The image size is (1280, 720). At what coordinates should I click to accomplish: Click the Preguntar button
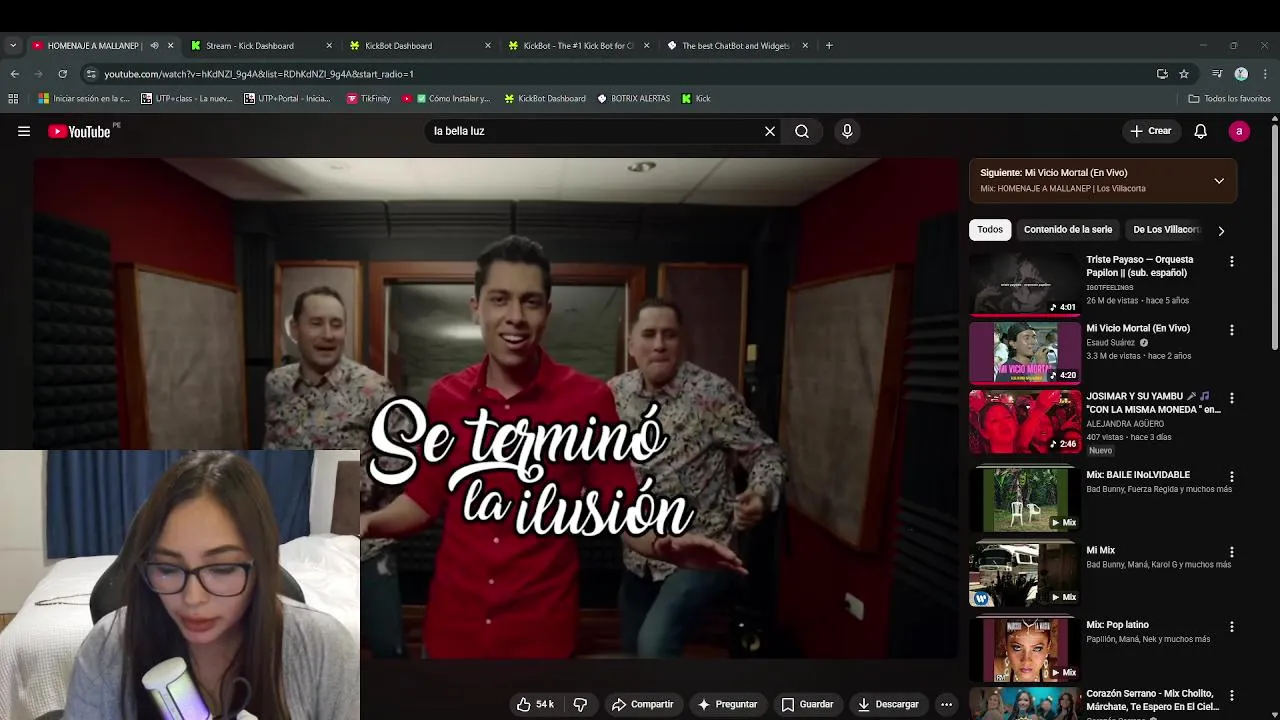727,704
